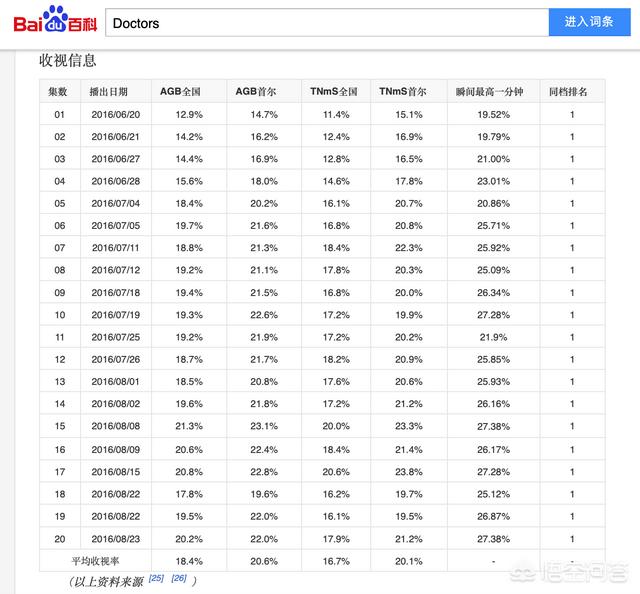Click the peak value 25.12%
The height and width of the screenshot is (594, 640).
coord(493,494)
